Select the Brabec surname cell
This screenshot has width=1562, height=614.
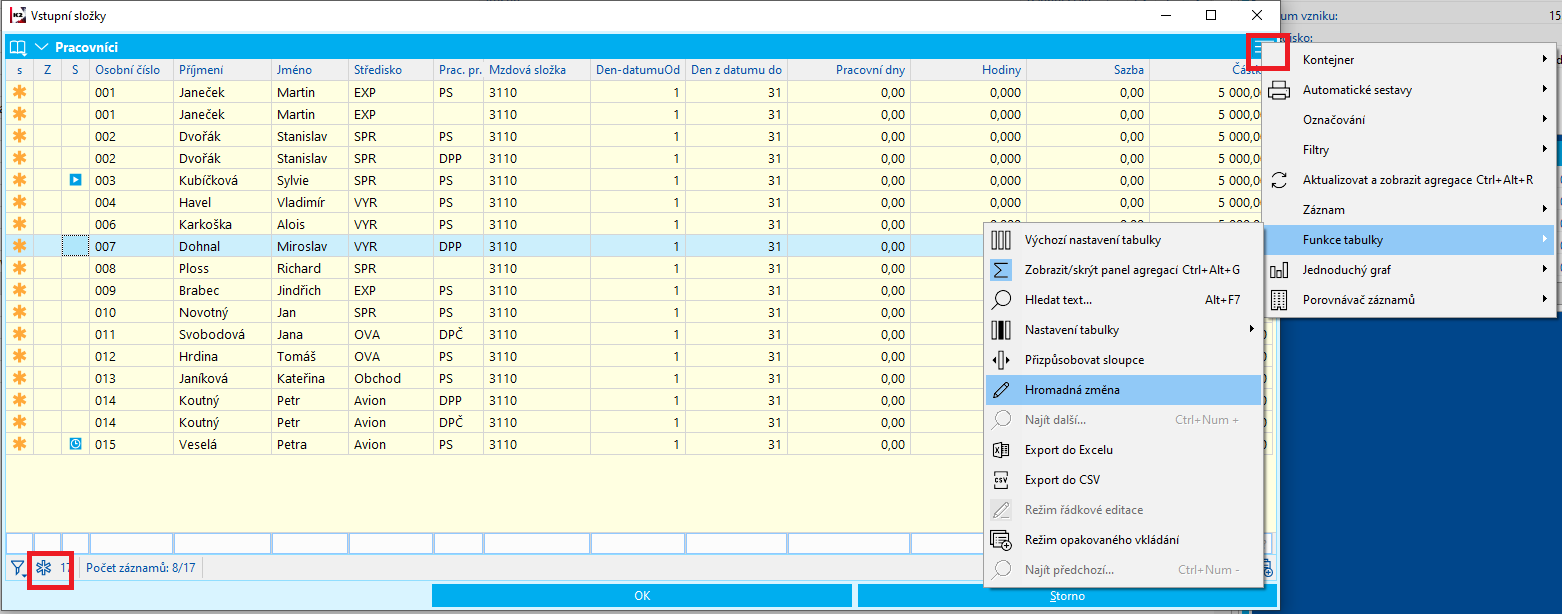click(222, 290)
